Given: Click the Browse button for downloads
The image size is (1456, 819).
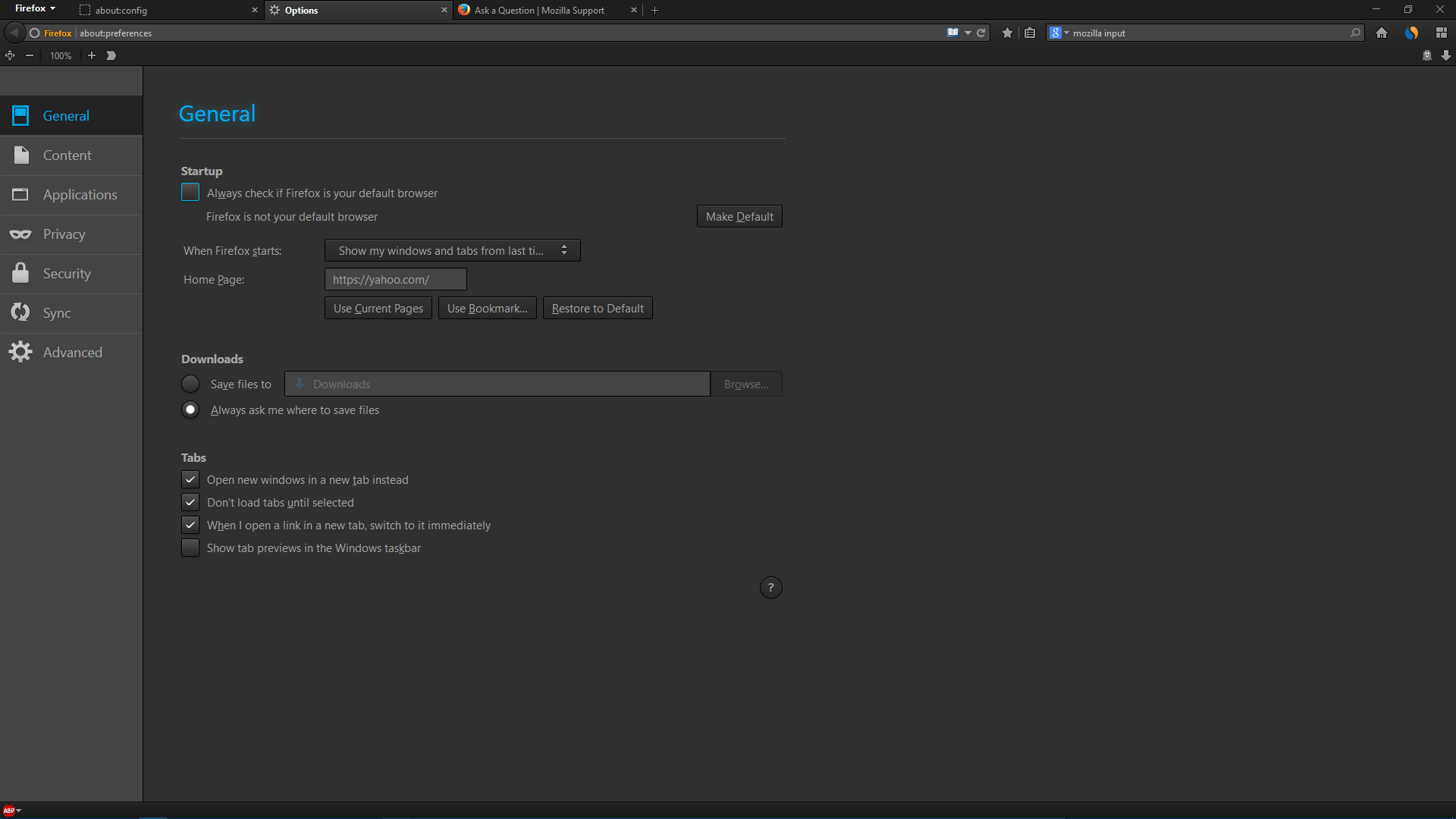Looking at the screenshot, I should click(746, 384).
